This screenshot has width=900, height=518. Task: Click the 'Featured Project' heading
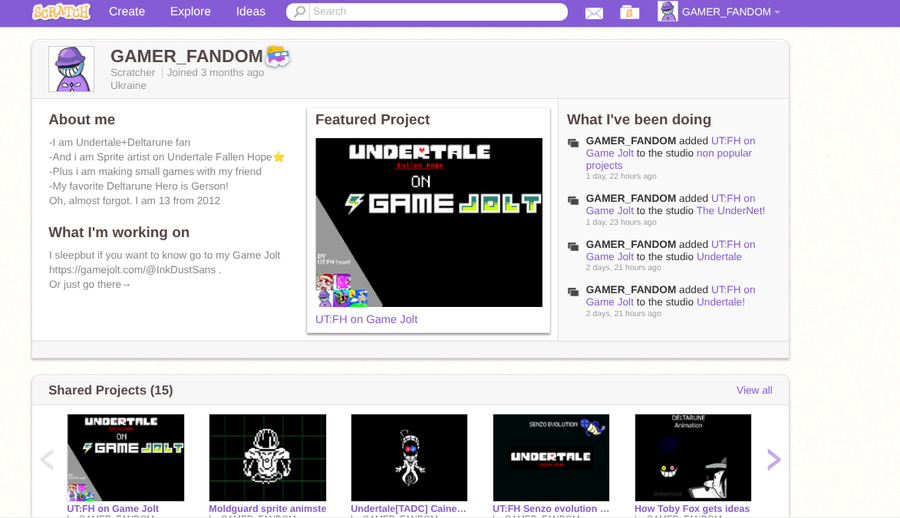point(373,119)
